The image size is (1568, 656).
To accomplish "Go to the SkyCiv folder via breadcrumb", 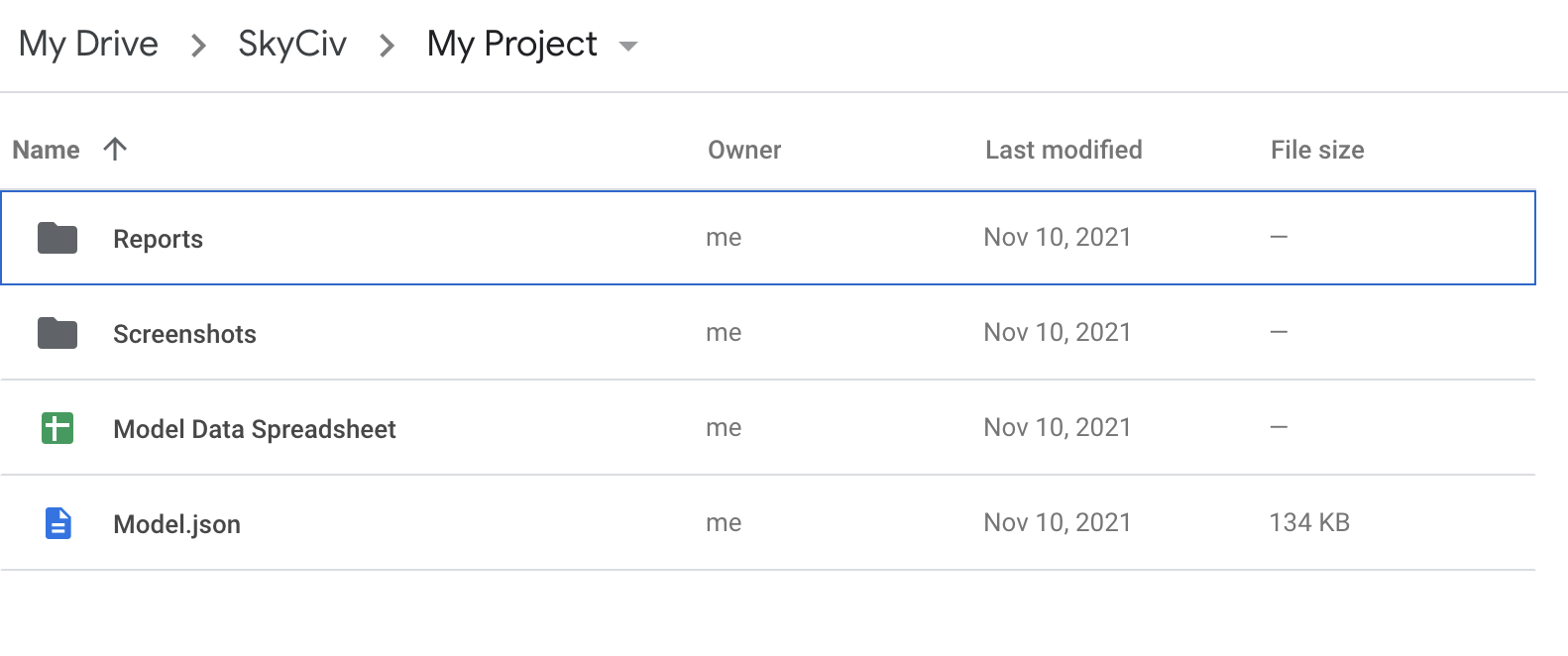I will pyautogui.click(x=290, y=44).
